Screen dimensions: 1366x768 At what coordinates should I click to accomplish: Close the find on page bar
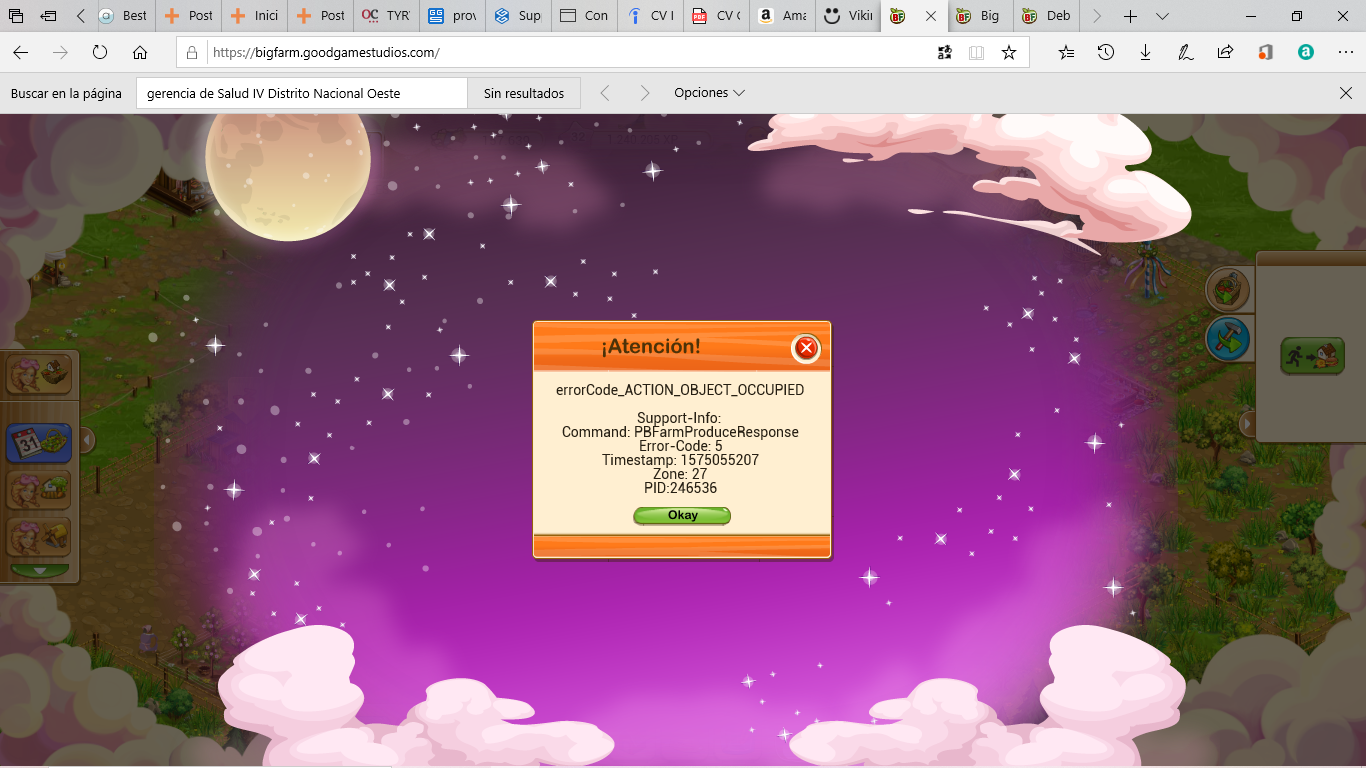pos(1345,93)
